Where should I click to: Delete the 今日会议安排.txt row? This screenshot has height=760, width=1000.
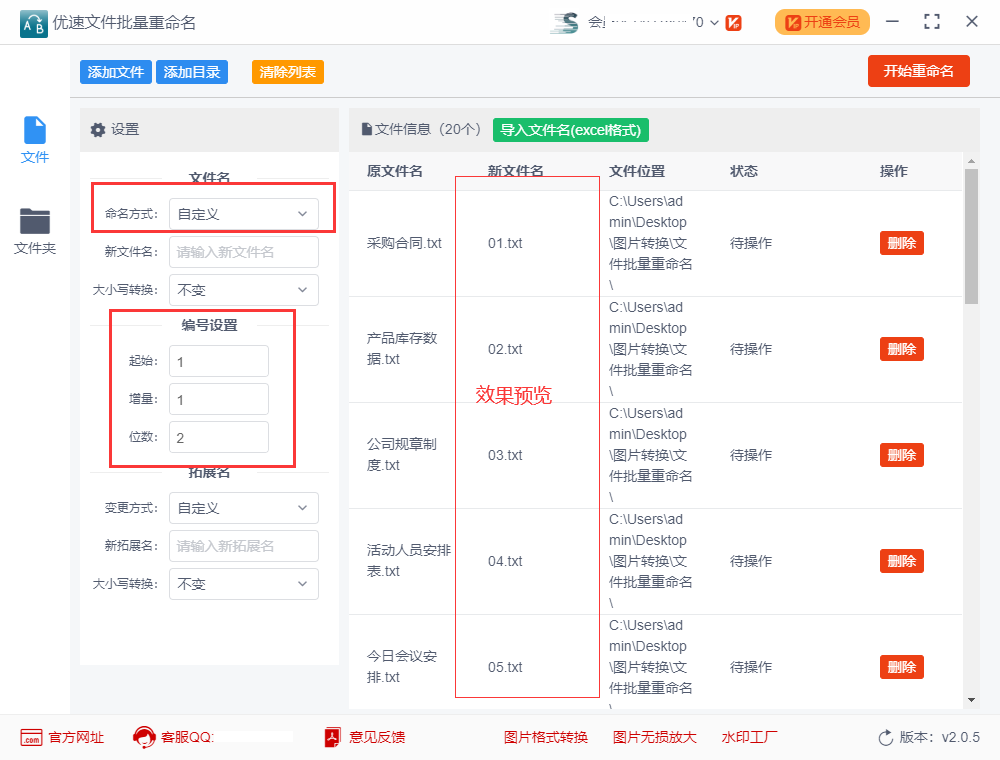902,667
